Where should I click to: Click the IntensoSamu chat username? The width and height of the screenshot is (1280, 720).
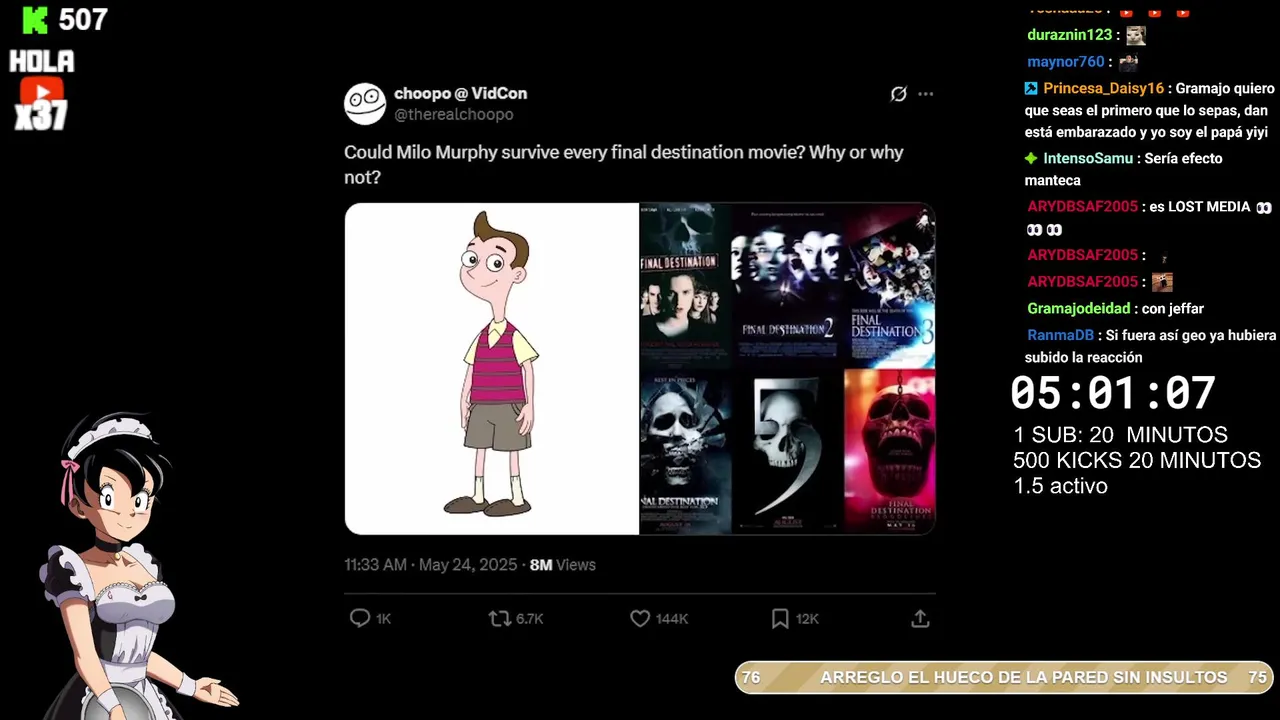tap(1088, 158)
